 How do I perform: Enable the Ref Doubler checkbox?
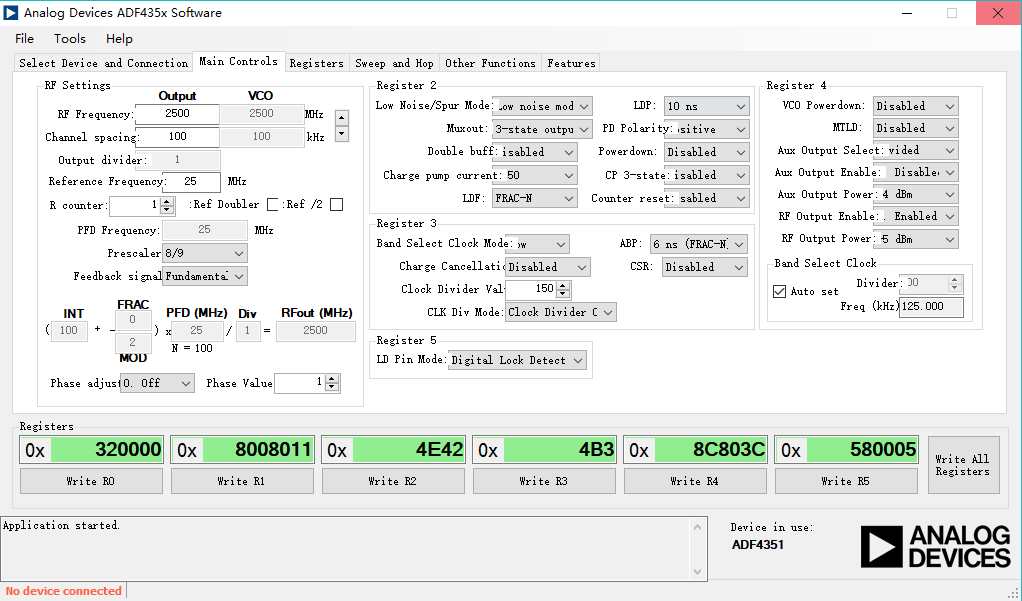273,205
